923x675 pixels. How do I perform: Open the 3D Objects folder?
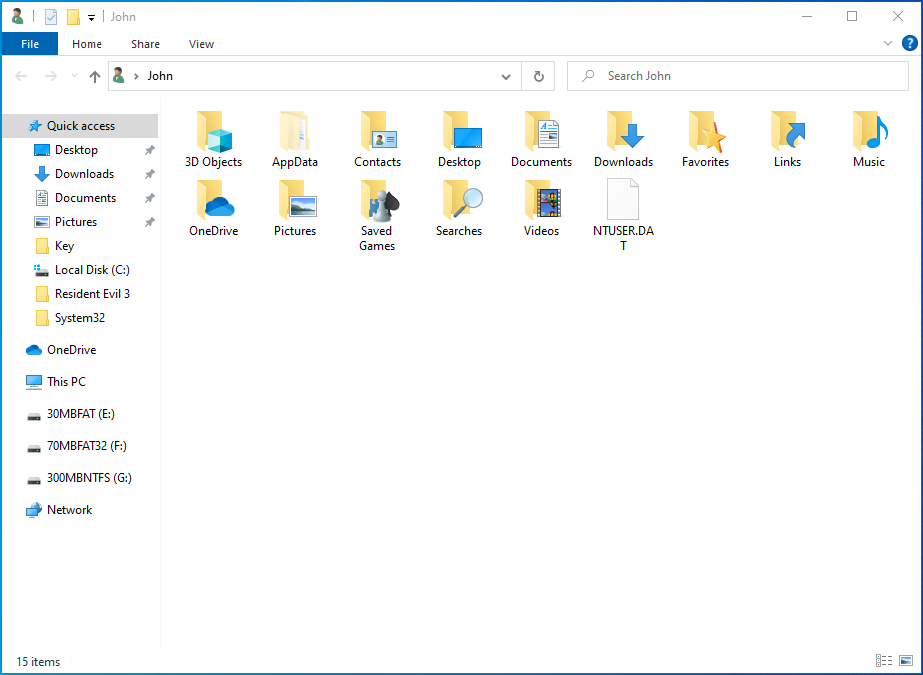pos(213,139)
